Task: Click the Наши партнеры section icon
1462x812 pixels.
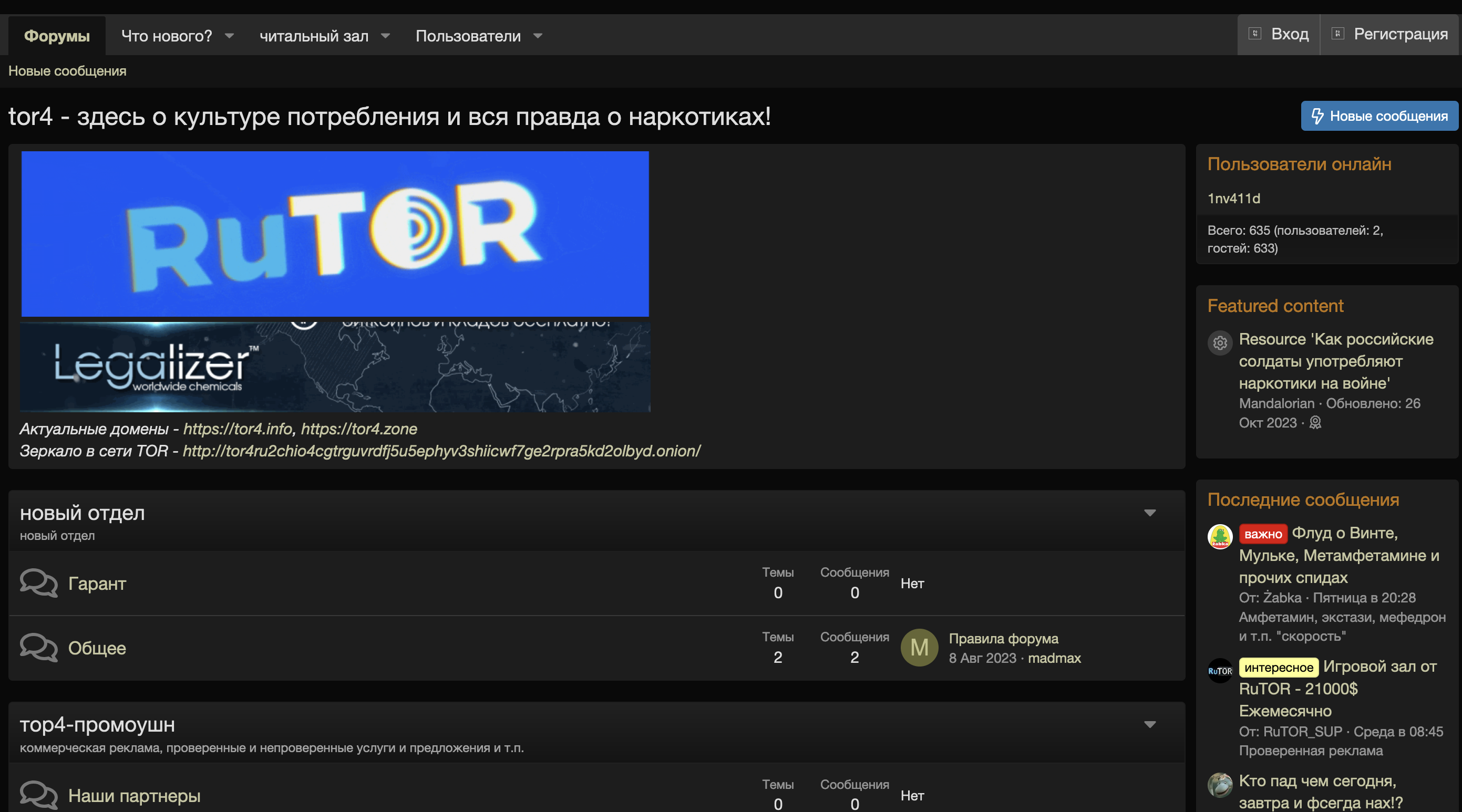Action: point(38,794)
